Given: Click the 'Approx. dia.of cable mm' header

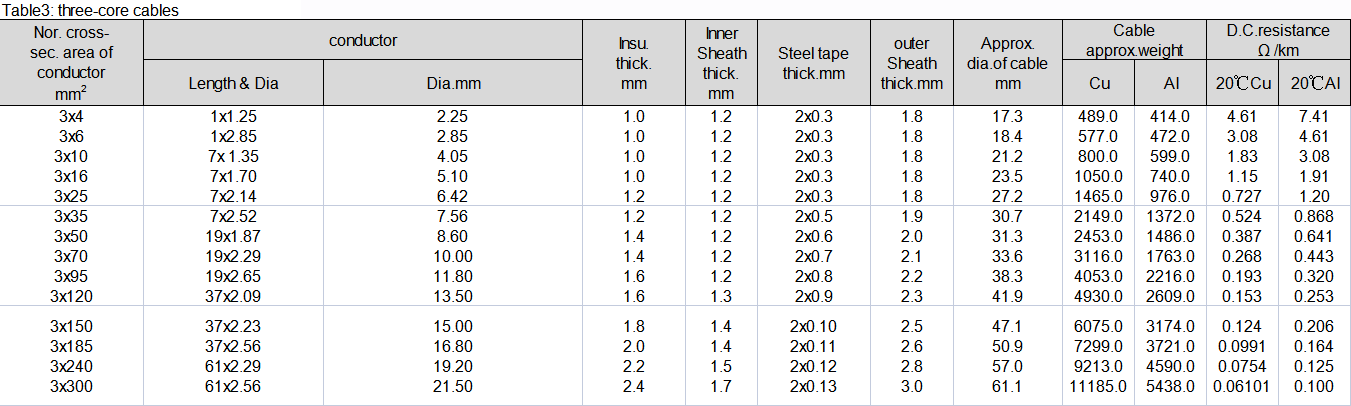Looking at the screenshot, I should 1007,62.
